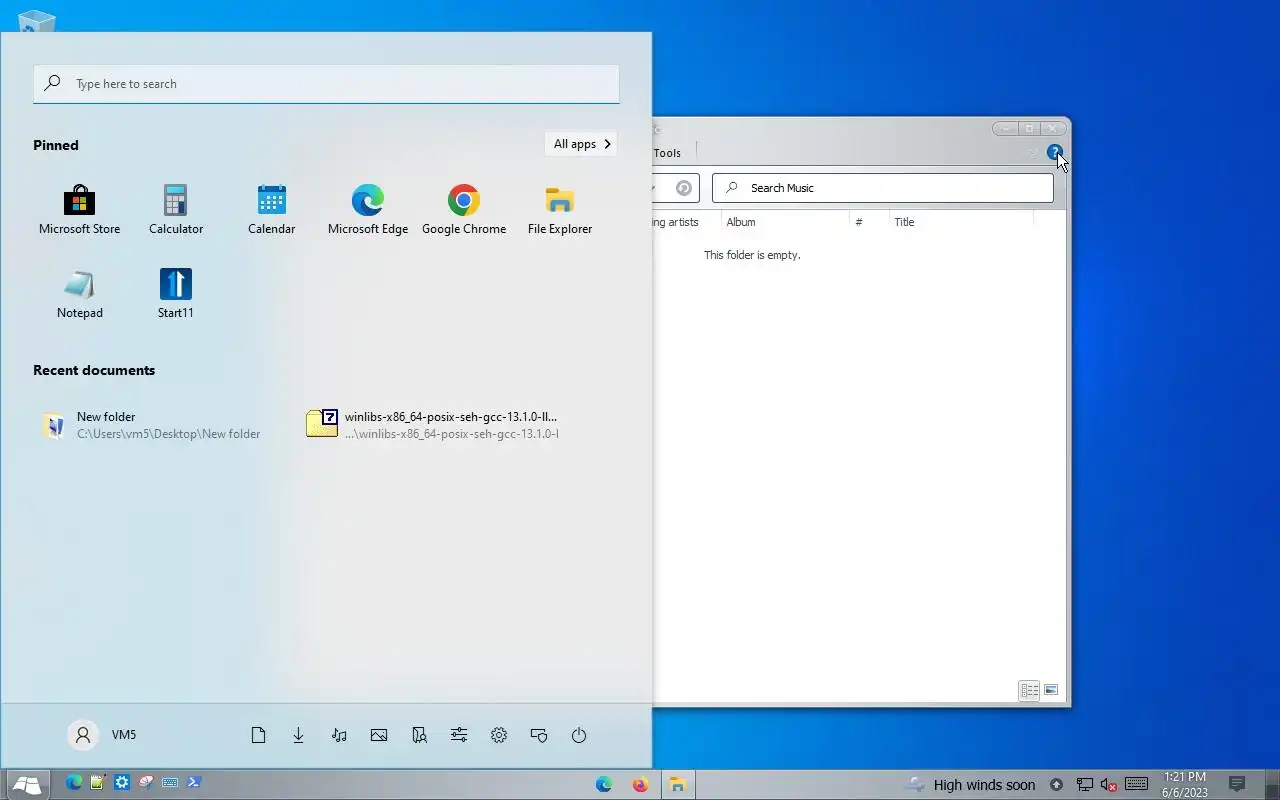This screenshot has height=800, width=1280.
Task: Launch PowerShell from taskbar quick launch
Action: click(x=194, y=783)
